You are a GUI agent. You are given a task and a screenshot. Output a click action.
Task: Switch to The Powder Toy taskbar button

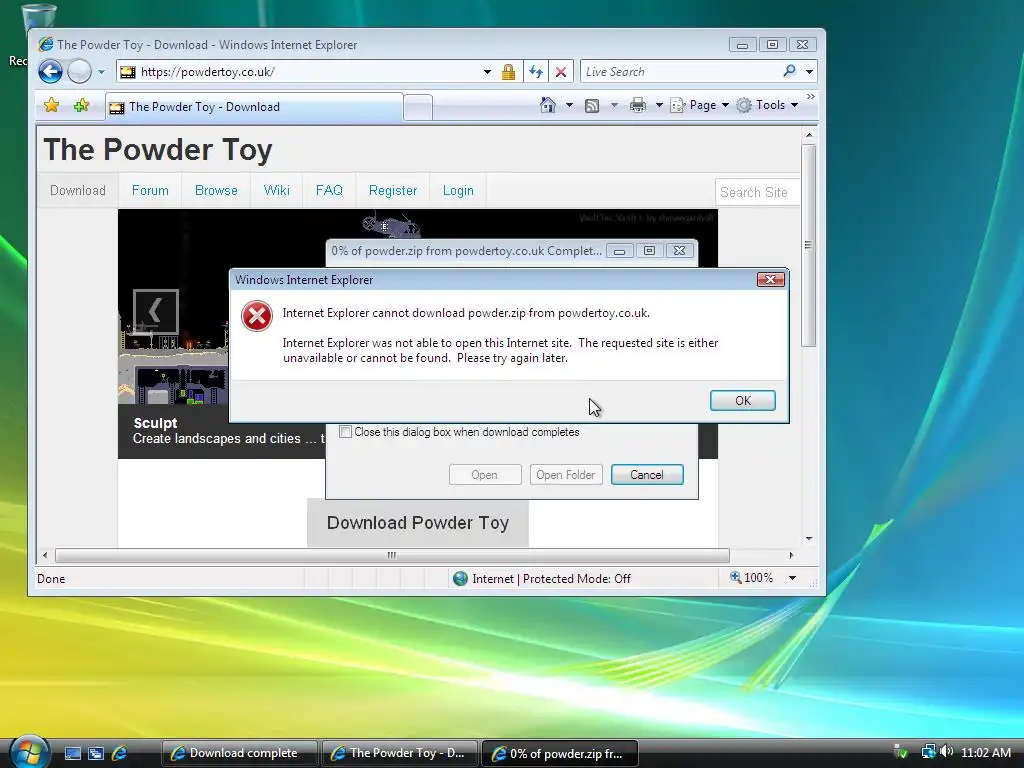tap(400, 753)
